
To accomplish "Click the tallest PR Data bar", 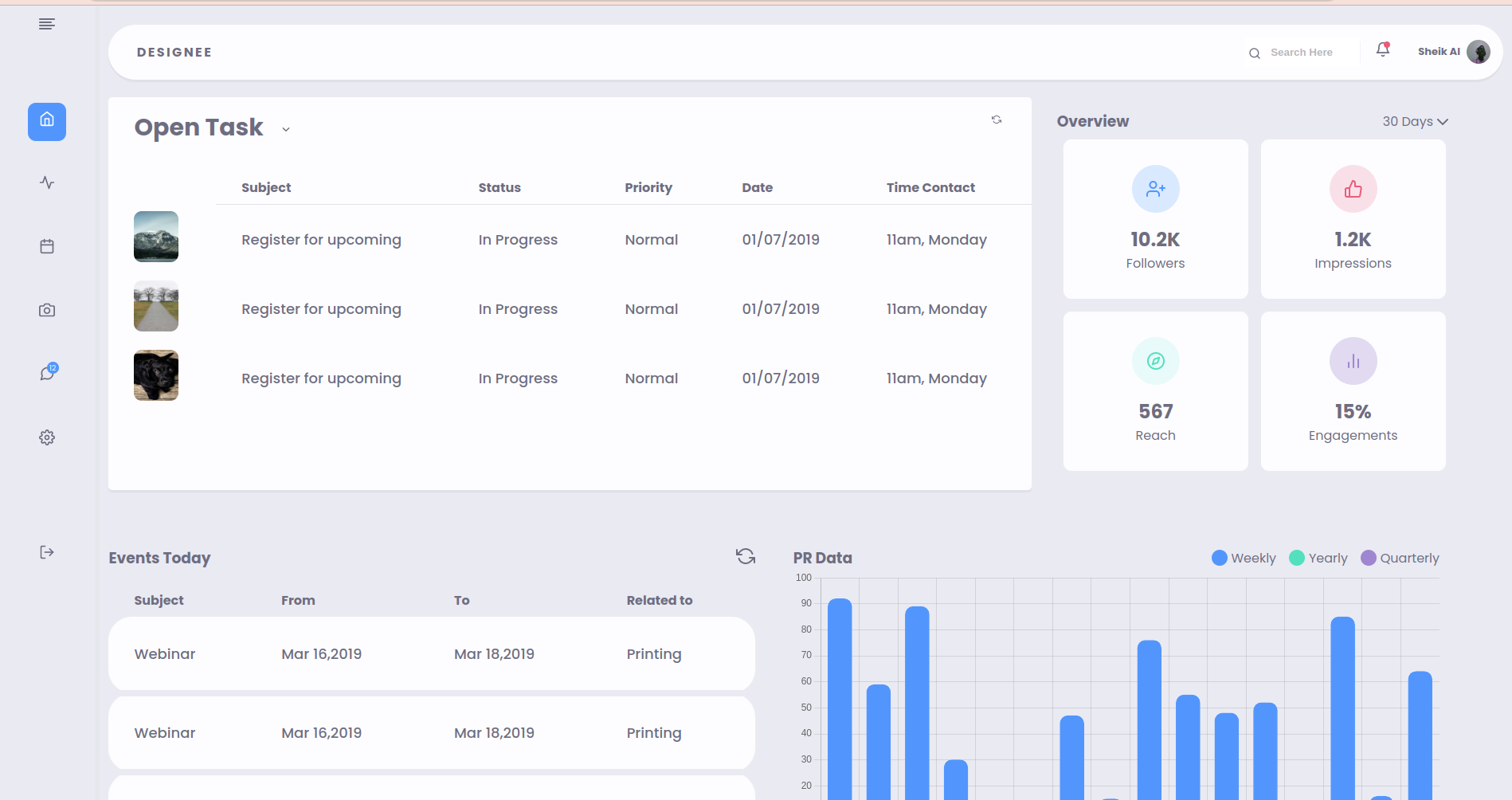I will (840, 699).
